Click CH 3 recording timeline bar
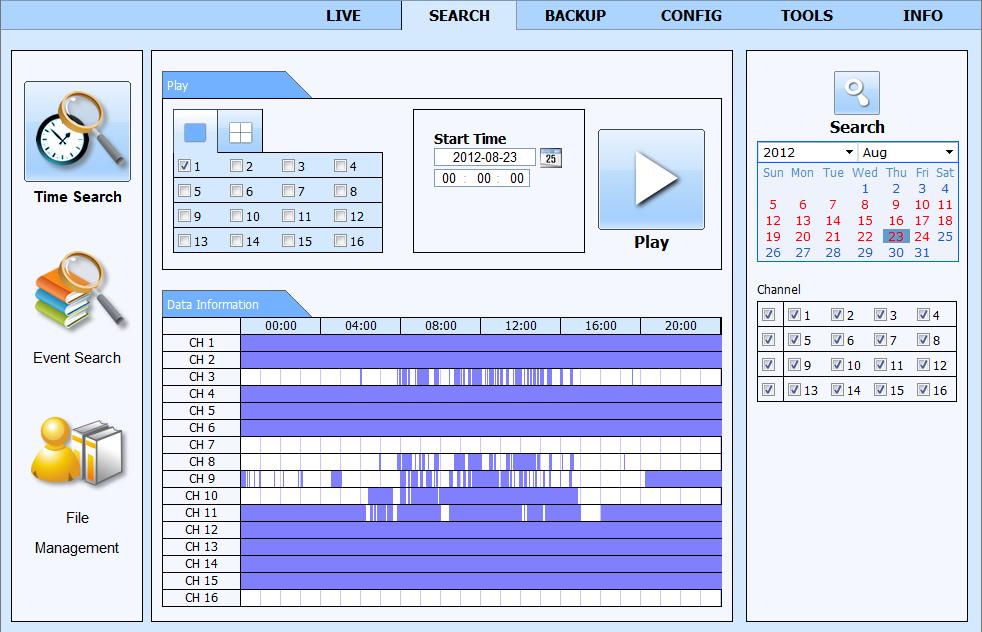982x632 pixels. tap(481, 376)
